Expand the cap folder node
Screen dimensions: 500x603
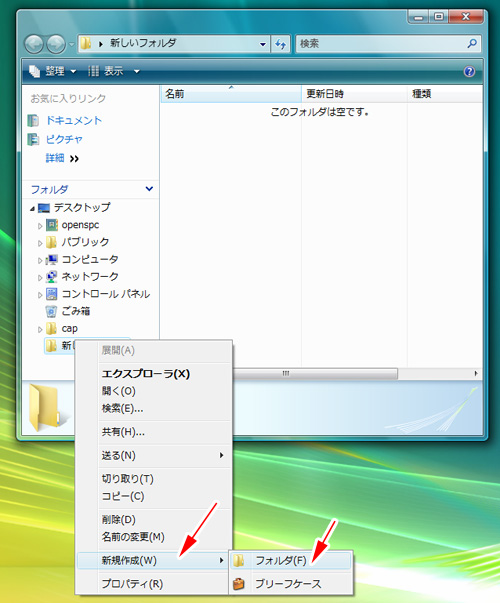tap(40, 330)
